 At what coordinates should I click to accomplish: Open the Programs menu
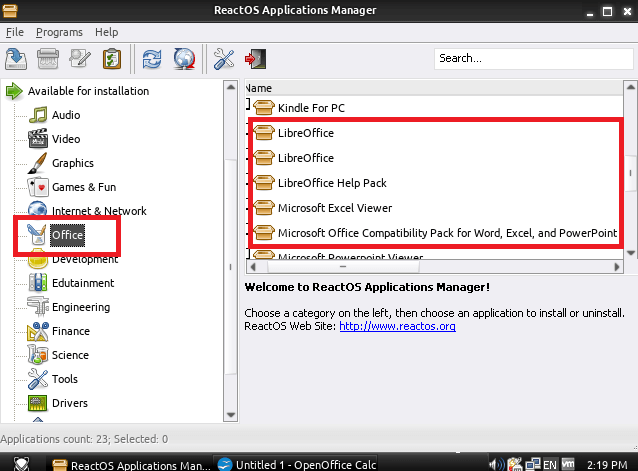[x=59, y=32]
